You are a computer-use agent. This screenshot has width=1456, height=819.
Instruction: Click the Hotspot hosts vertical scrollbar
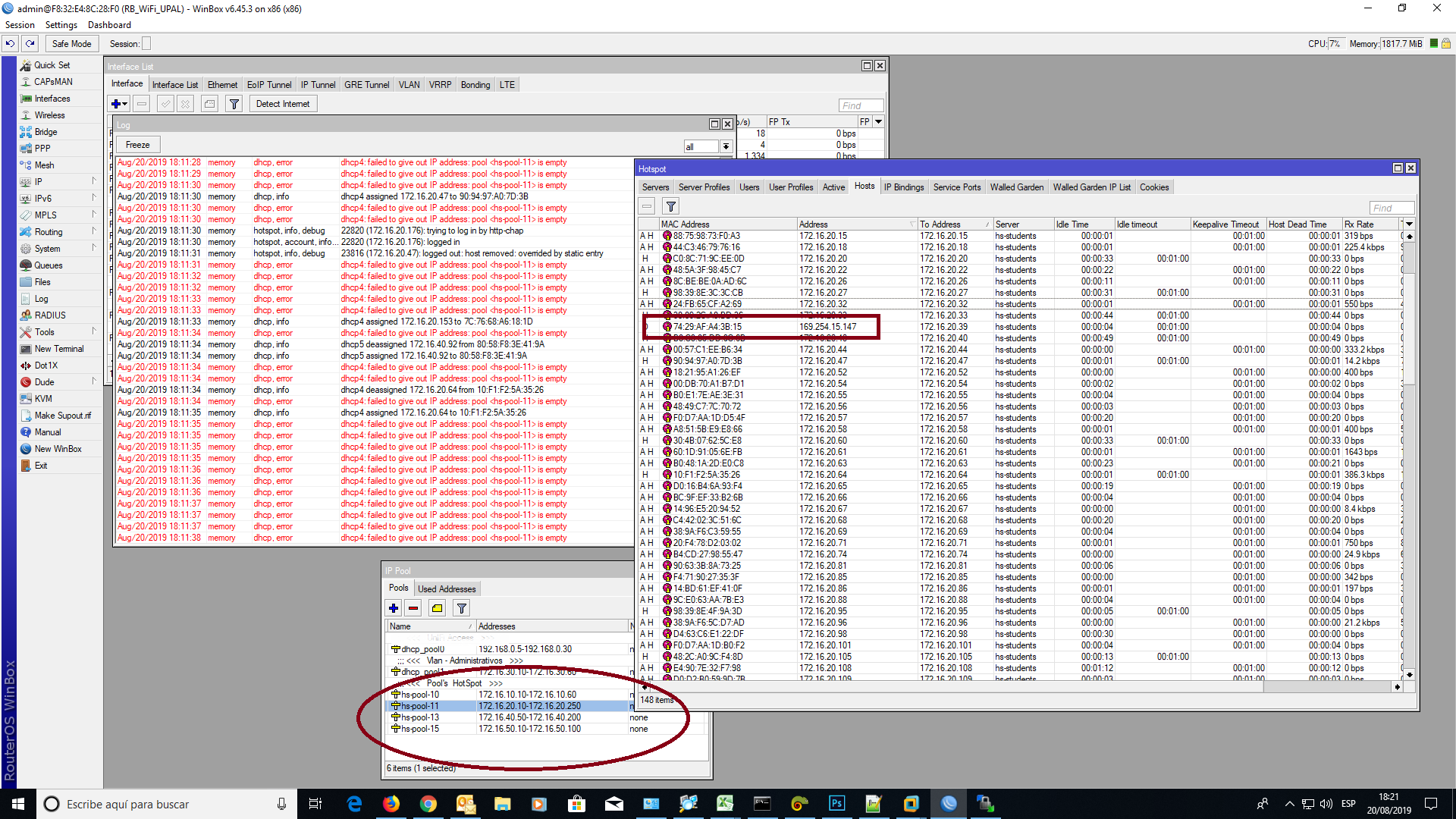pyautogui.click(x=1409, y=455)
